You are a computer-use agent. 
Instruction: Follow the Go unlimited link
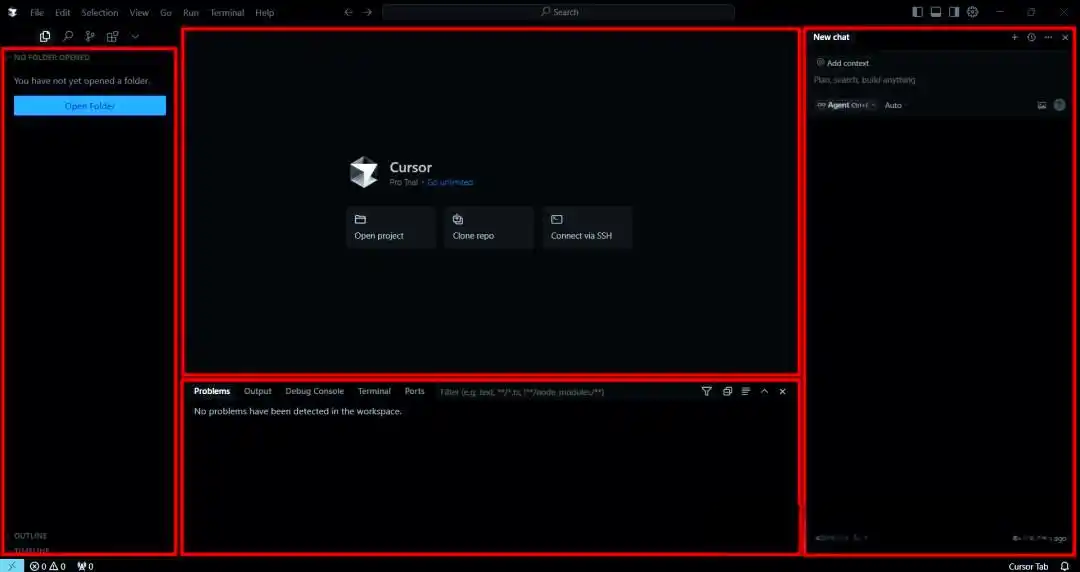click(x=450, y=183)
